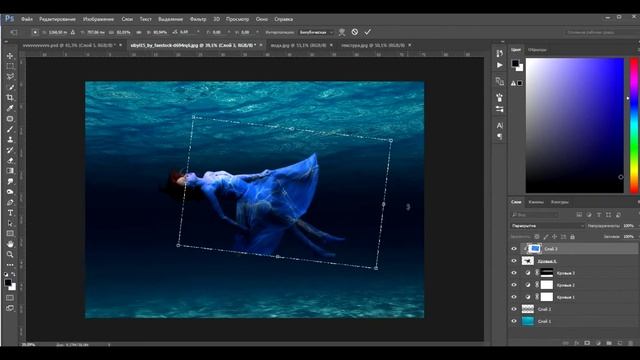640x360 pixels.
Task: Select the Lasso tool
Action: coord(10,76)
